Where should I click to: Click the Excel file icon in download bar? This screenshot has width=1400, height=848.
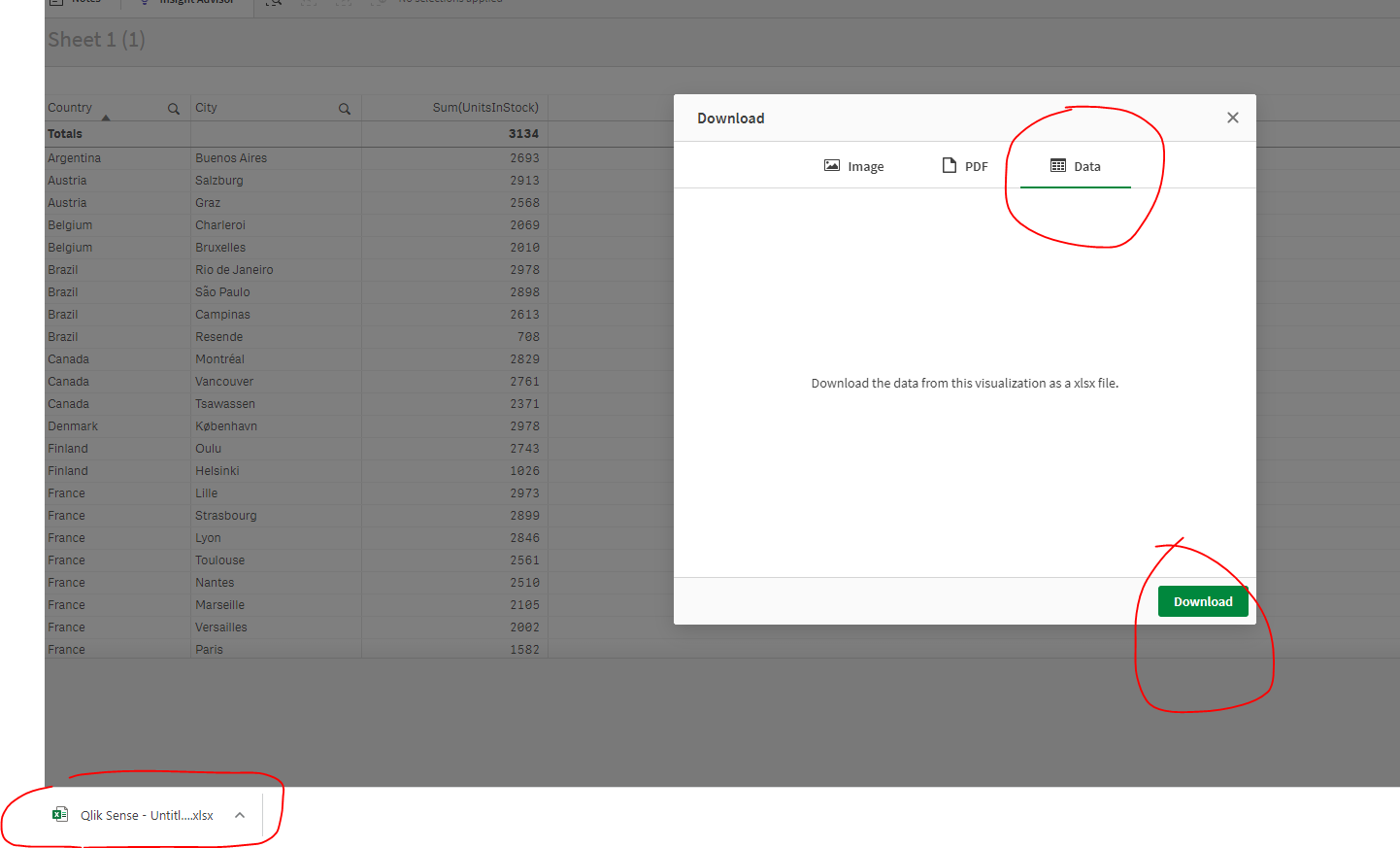pos(60,814)
